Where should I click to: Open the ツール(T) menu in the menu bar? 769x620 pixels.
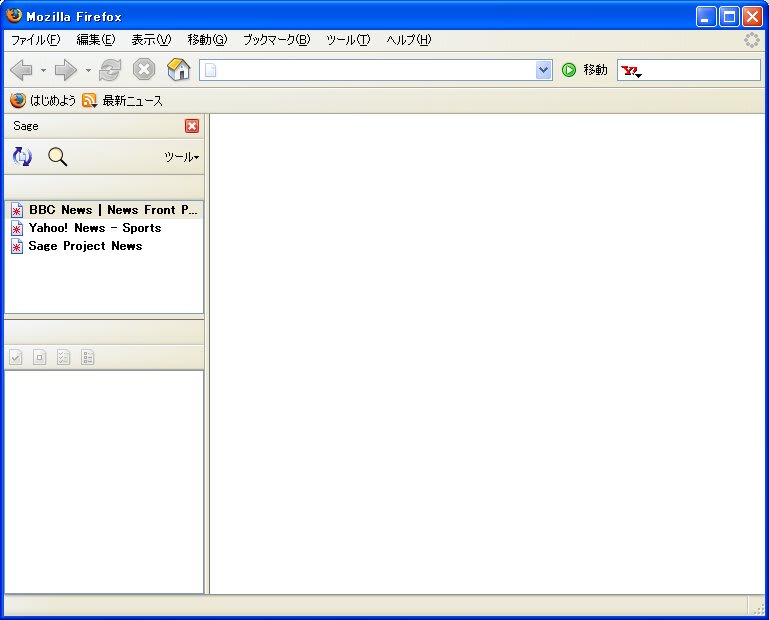click(x=348, y=40)
